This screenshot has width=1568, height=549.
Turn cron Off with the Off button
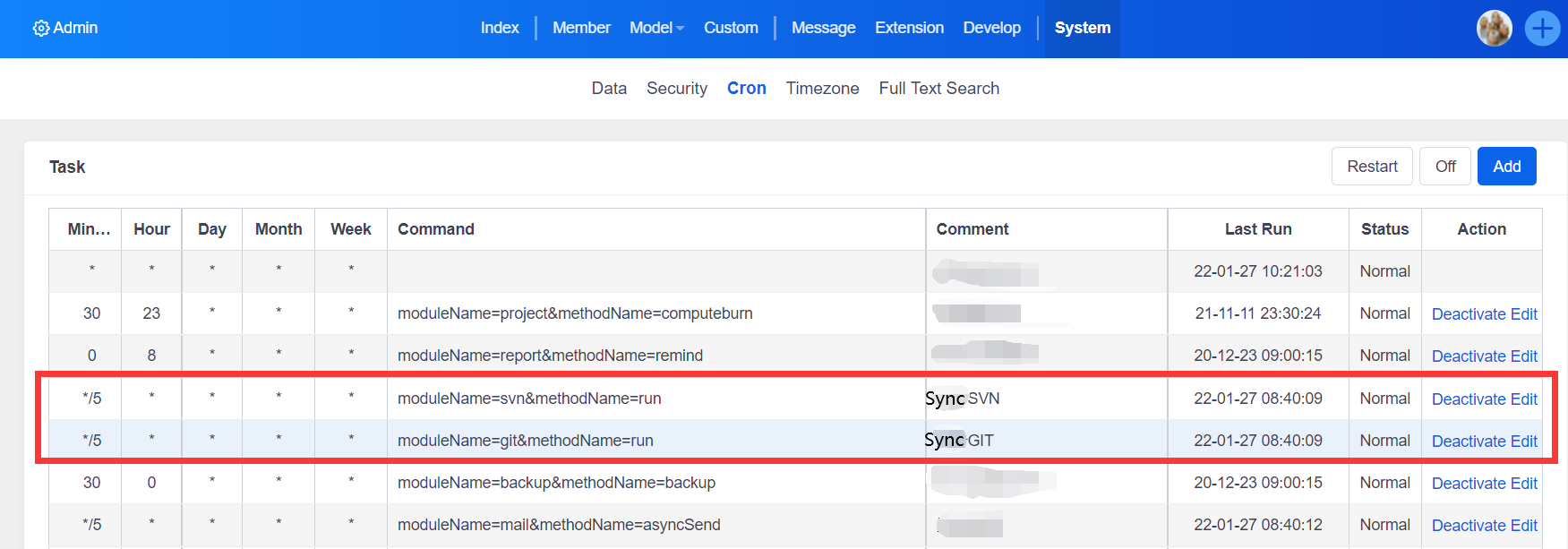(1444, 167)
